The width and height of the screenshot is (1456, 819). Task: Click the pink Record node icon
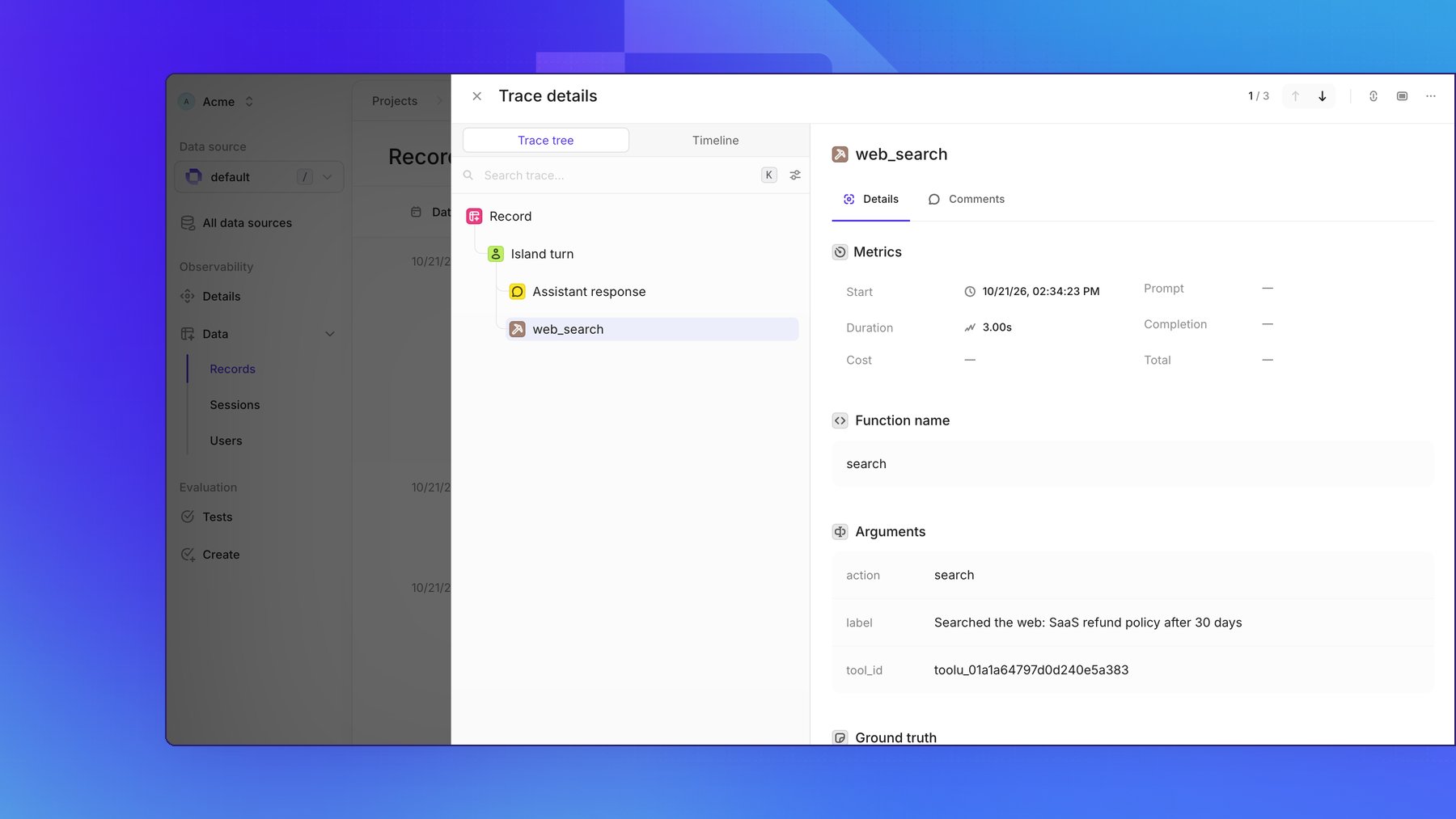(475, 217)
